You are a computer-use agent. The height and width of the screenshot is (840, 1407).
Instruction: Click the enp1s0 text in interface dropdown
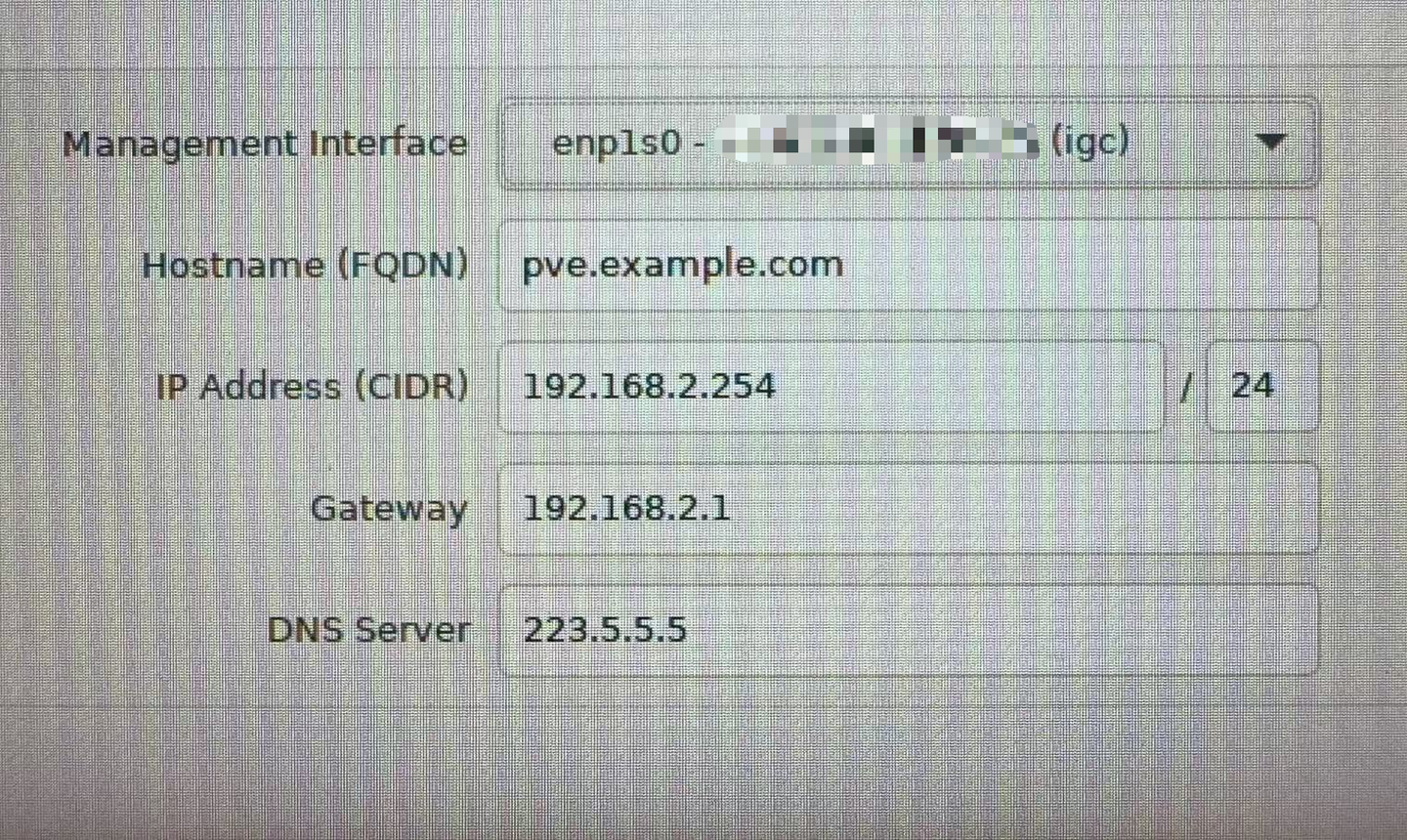click(616, 144)
